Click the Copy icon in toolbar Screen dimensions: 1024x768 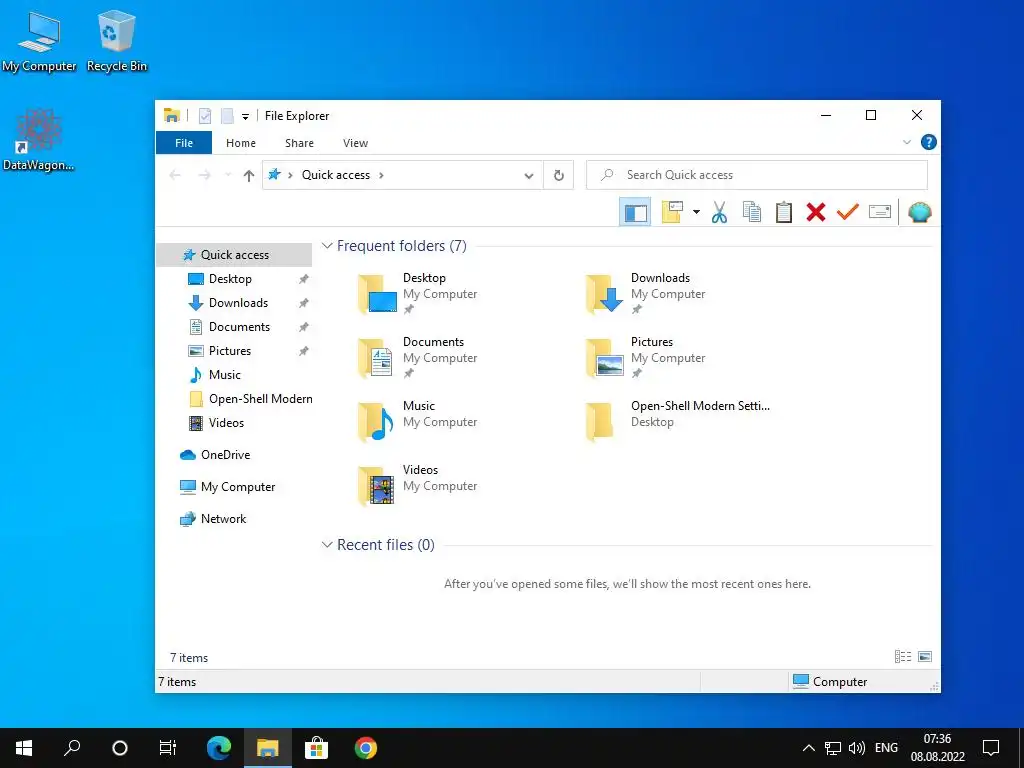[752, 212]
